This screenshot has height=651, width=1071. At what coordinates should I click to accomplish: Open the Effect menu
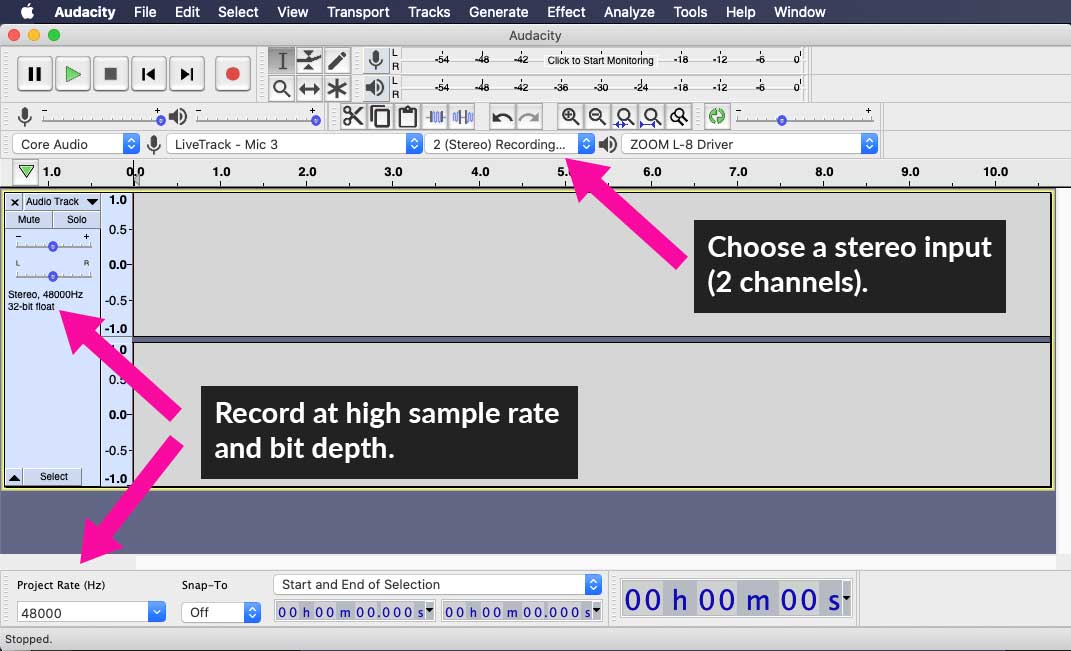click(566, 12)
